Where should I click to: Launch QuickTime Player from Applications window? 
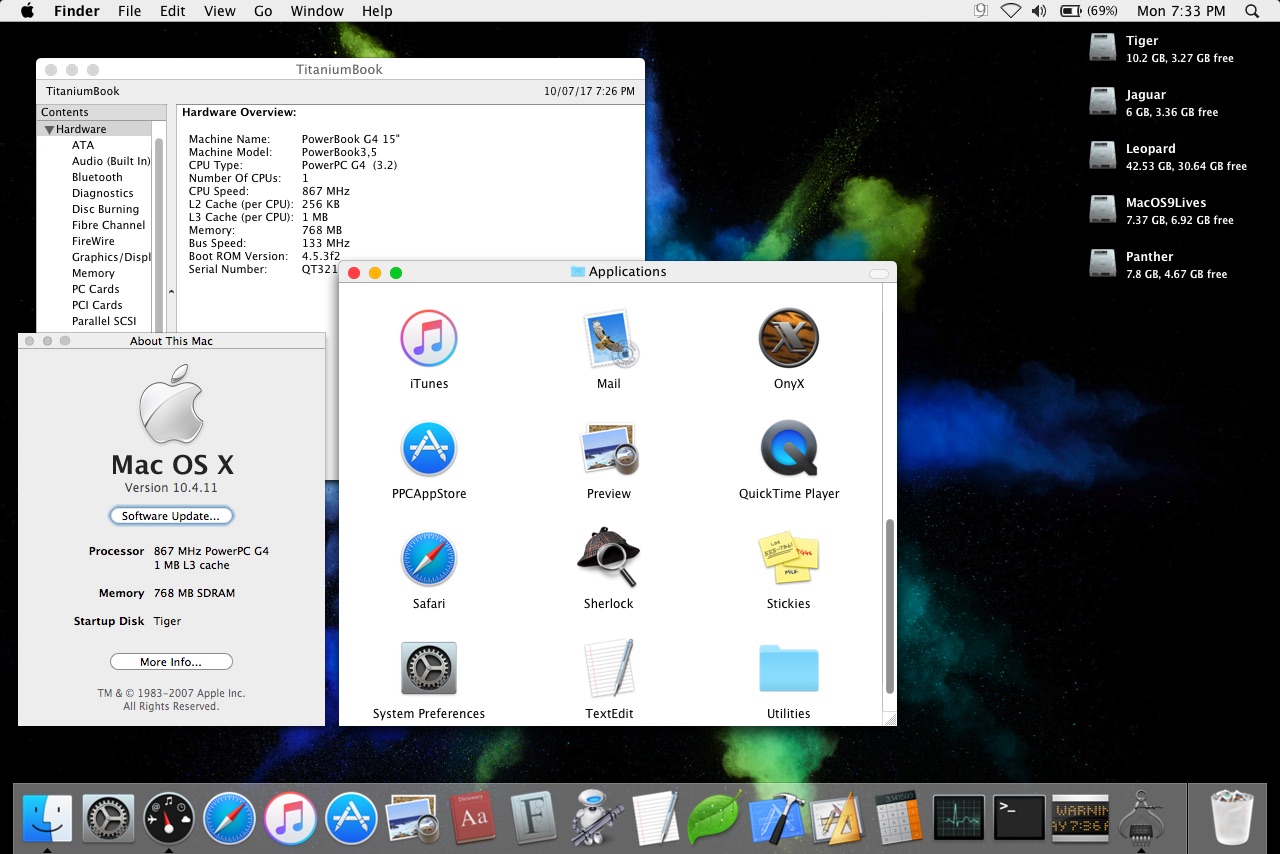789,449
